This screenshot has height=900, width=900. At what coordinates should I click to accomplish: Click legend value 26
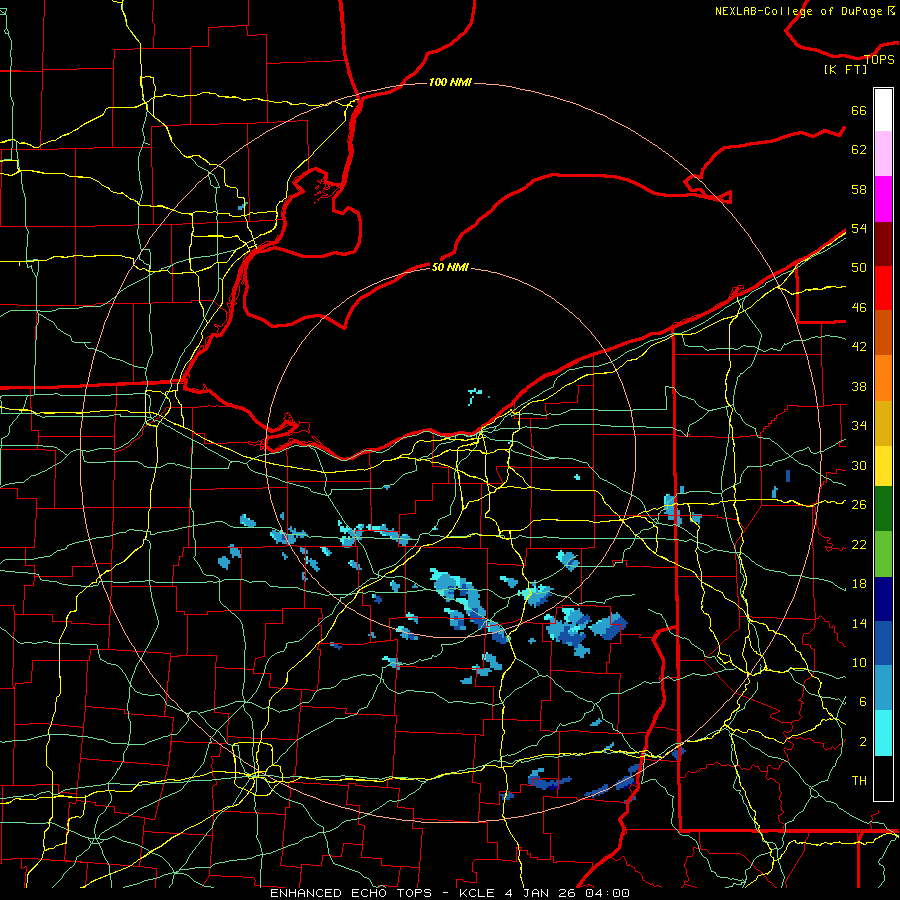[859, 505]
